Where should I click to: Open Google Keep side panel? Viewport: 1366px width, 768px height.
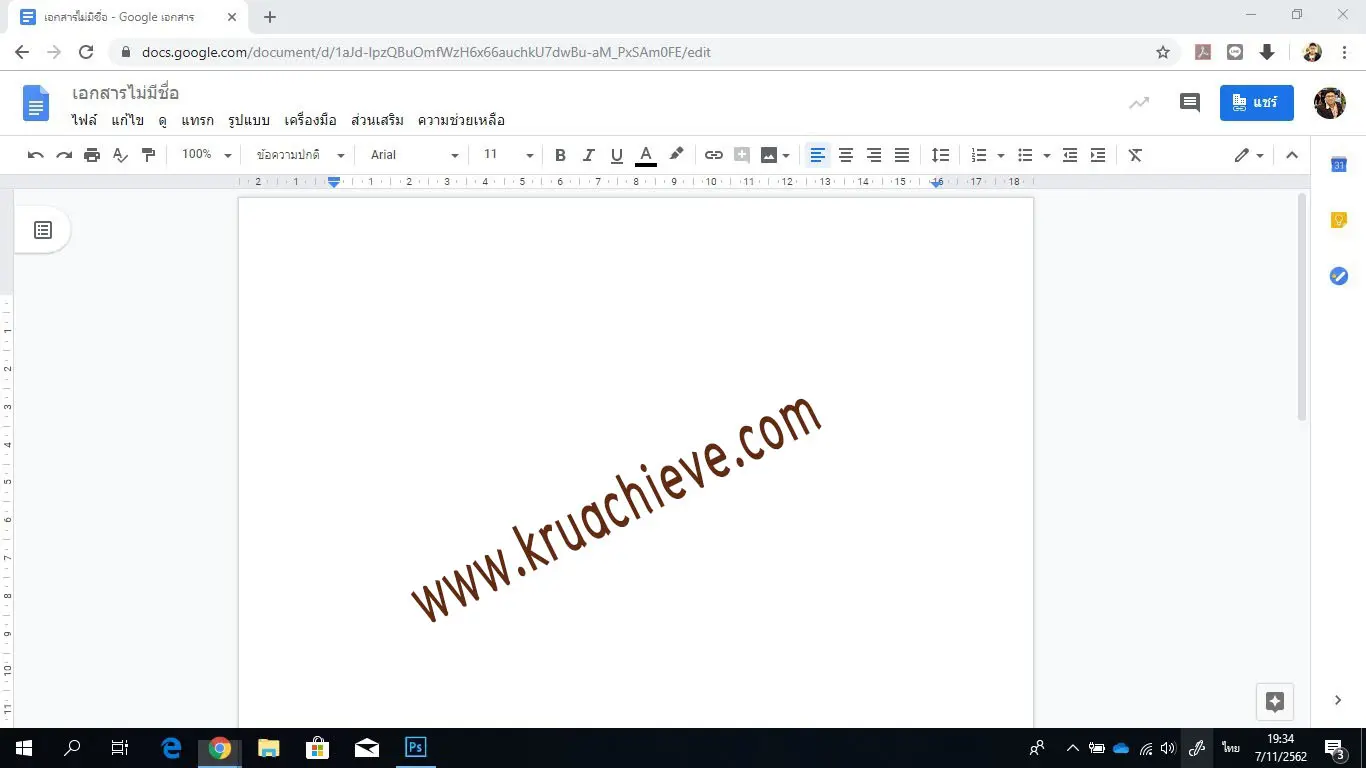(1339, 220)
